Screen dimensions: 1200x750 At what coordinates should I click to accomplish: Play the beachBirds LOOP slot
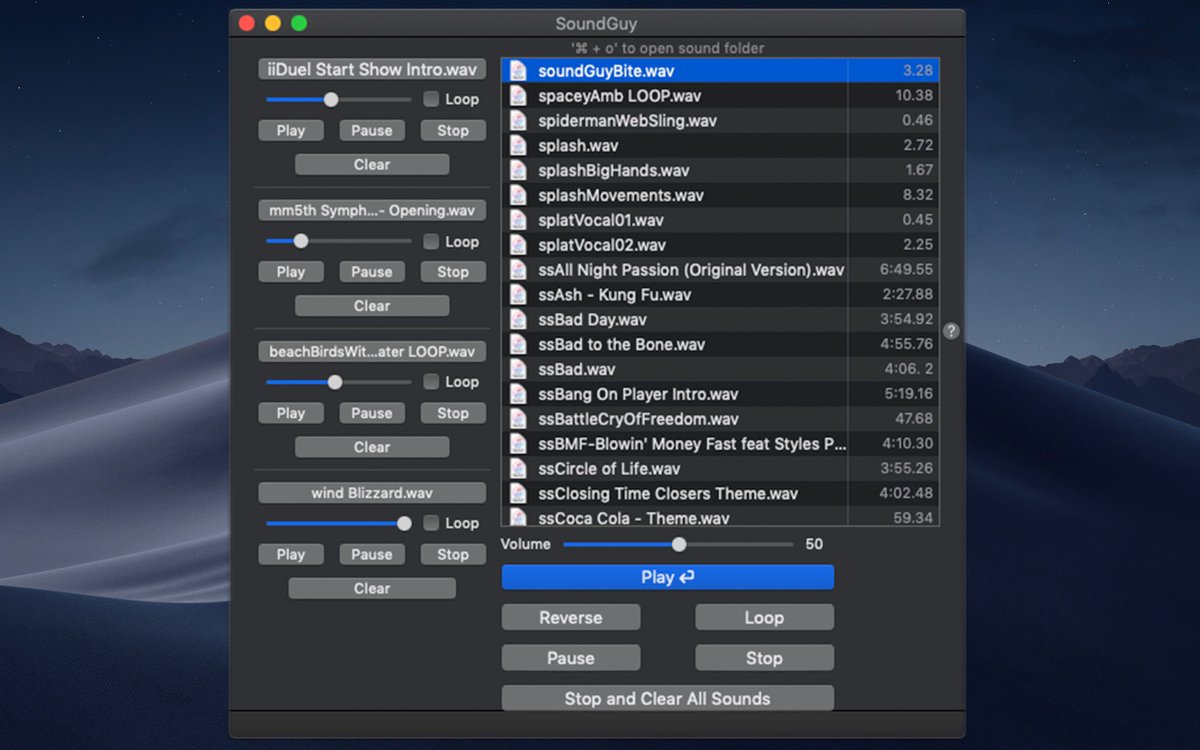[291, 413]
